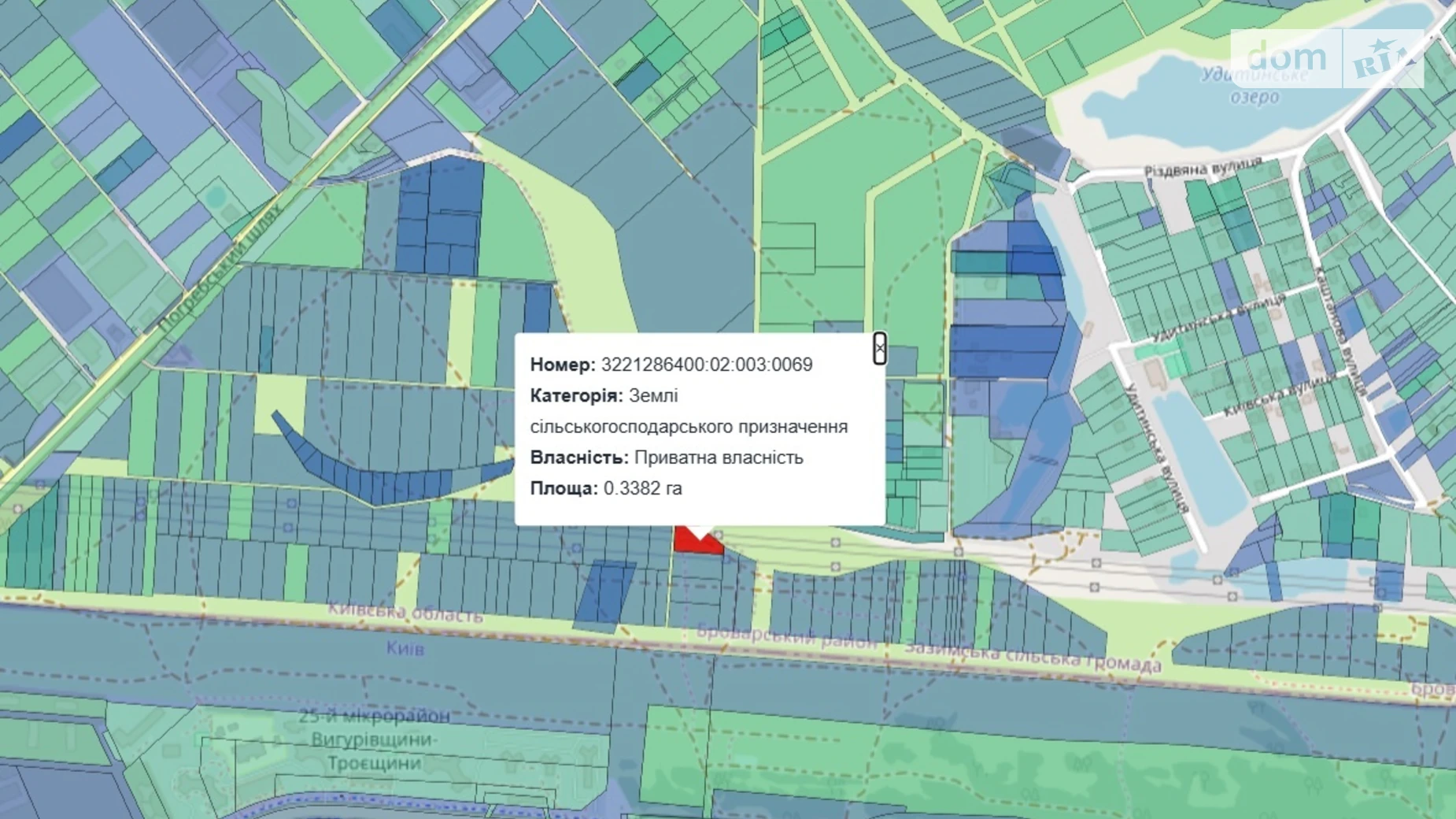Click the Київ city label

pyautogui.click(x=405, y=648)
